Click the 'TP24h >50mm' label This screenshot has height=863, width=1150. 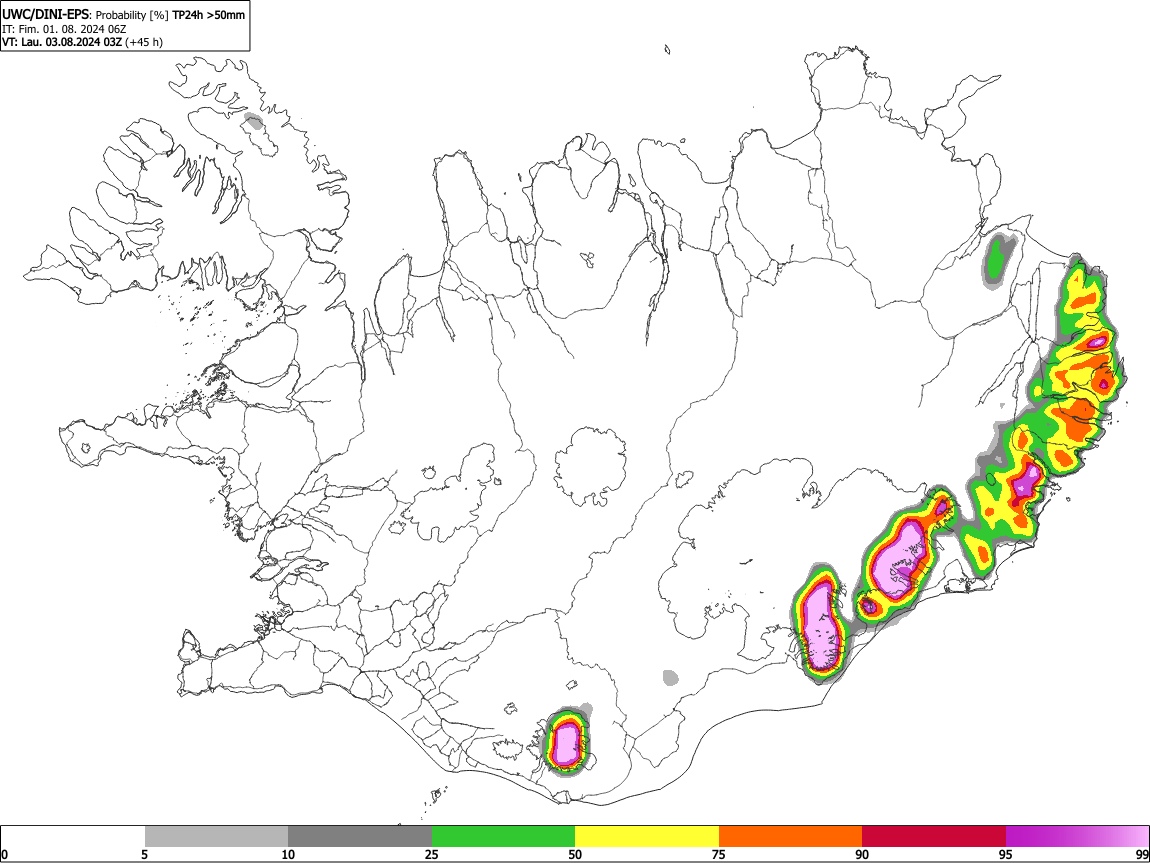point(208,15)
